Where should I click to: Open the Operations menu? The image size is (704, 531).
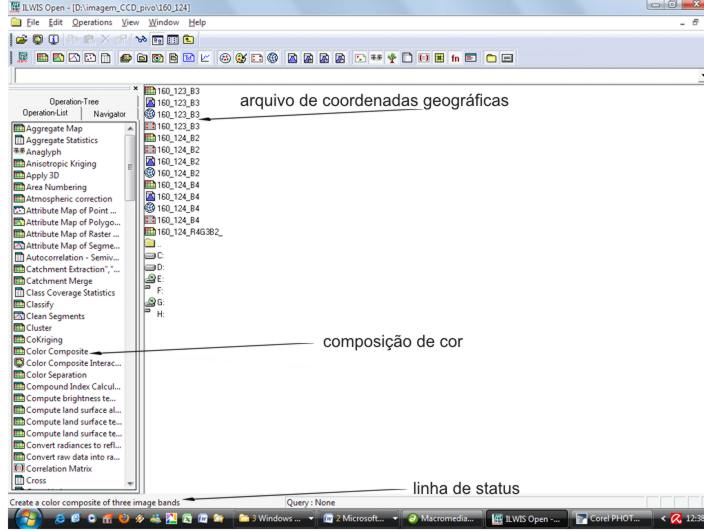pos(92,22)
